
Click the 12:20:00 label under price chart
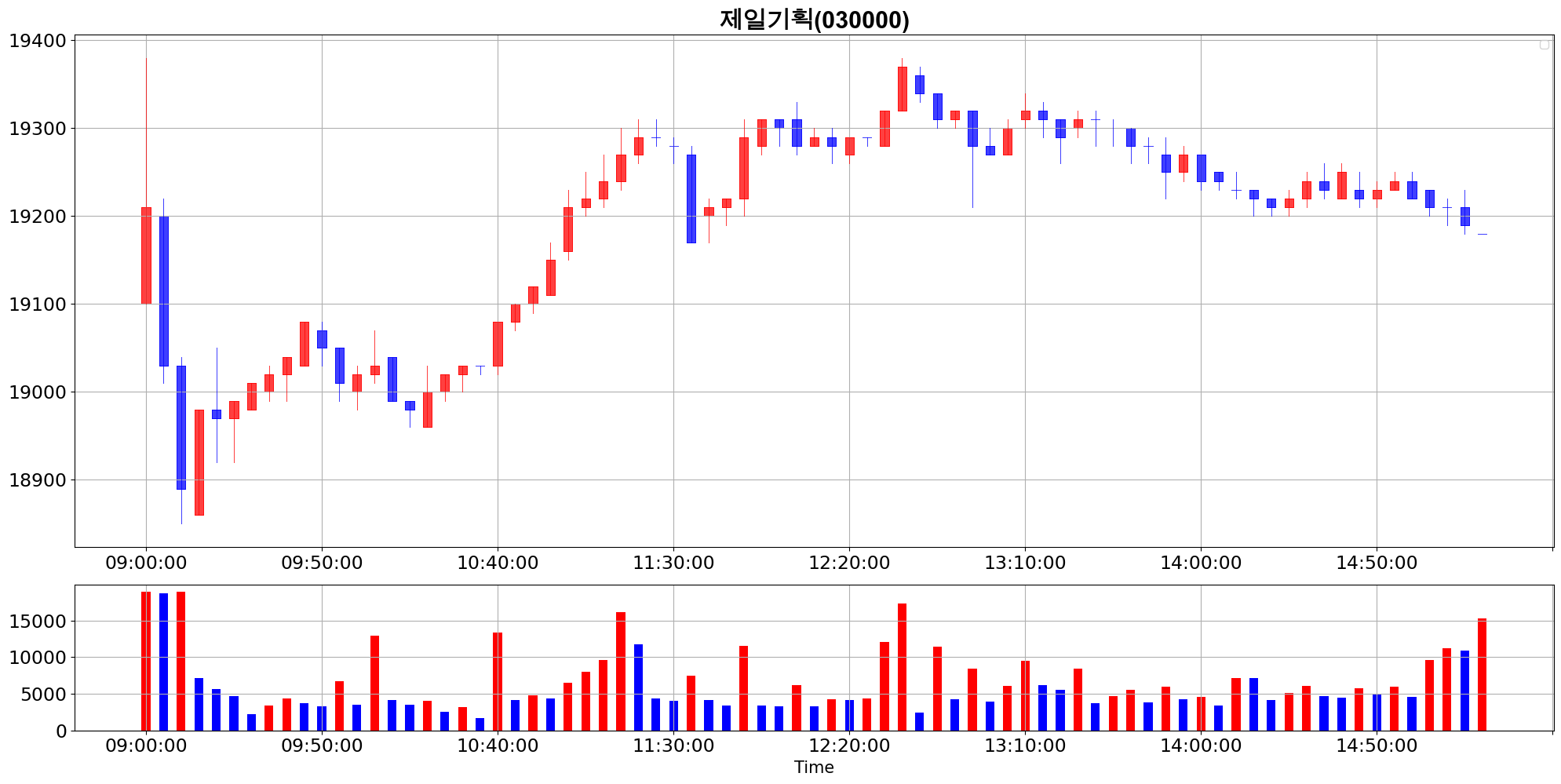pos(849,563)
